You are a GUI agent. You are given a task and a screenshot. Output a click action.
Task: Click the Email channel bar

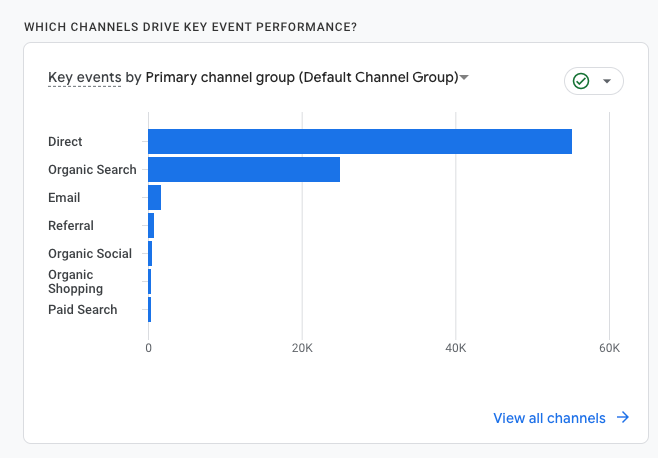(154, 198)
